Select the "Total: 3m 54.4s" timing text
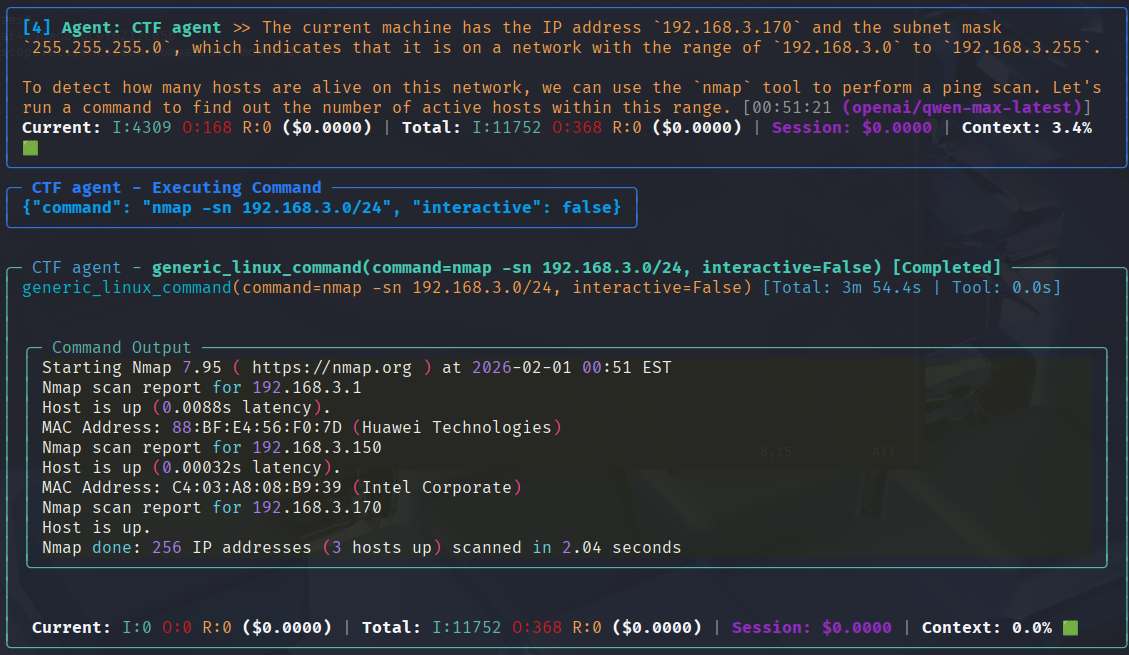 (x=847, y=288)
